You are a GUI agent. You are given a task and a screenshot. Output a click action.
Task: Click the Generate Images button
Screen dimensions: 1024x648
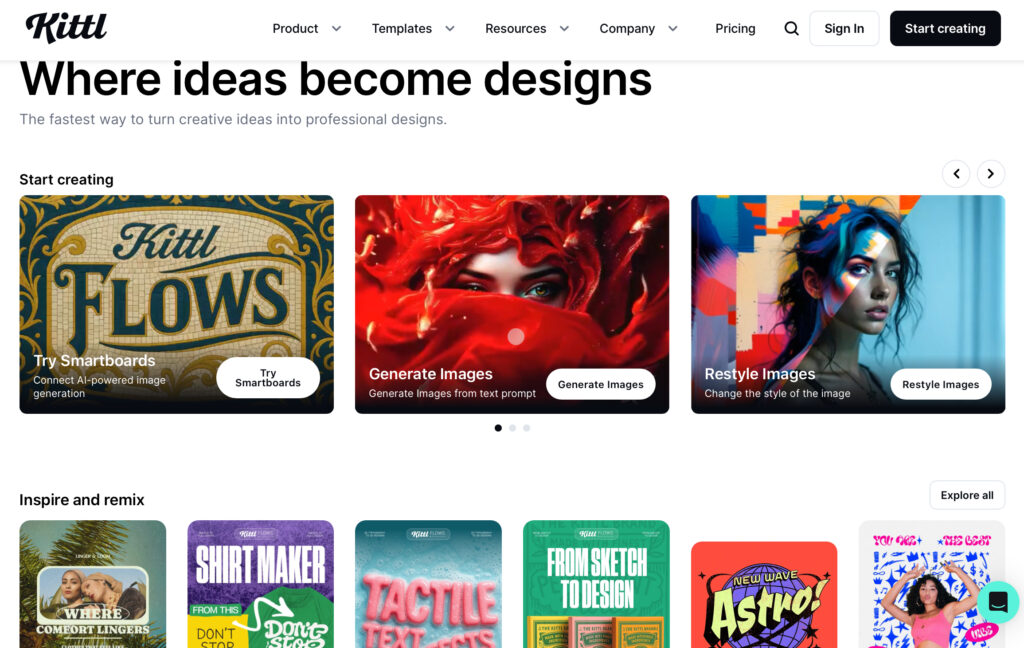601,384
